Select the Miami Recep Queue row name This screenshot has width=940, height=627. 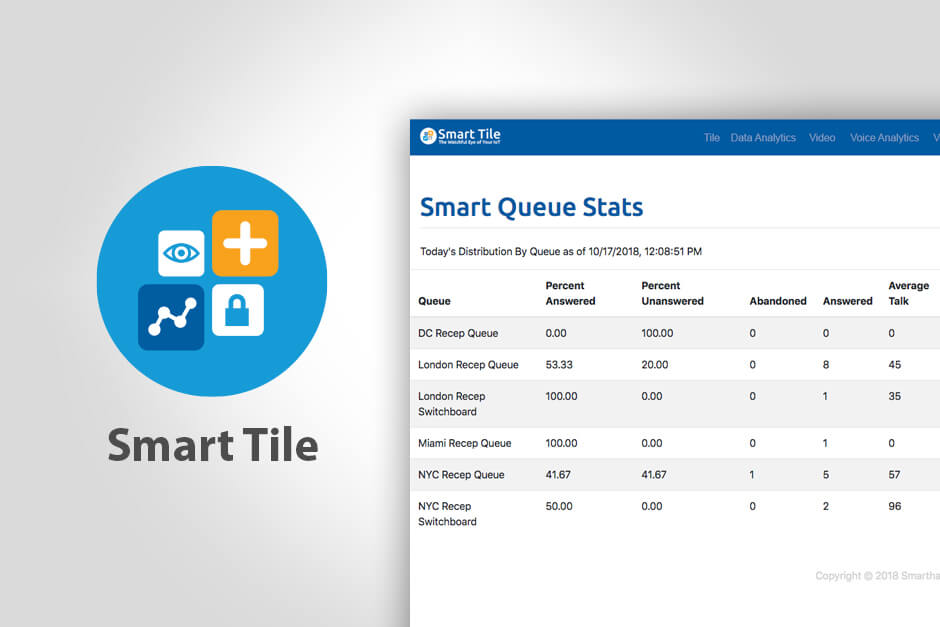(x=465, y=443)
